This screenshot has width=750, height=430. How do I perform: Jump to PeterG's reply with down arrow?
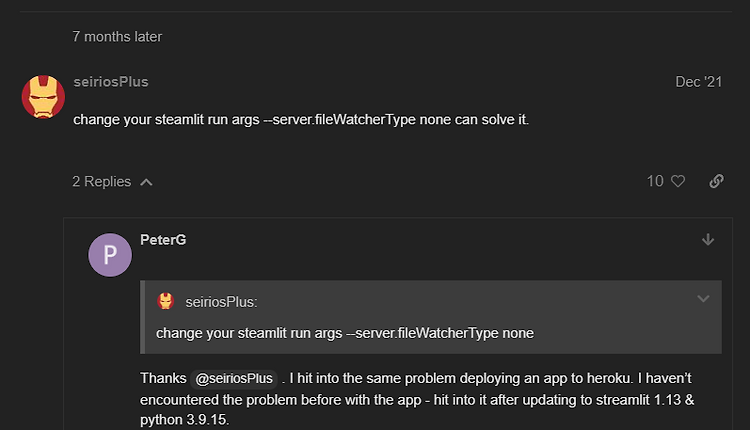[x=708, y=240]
